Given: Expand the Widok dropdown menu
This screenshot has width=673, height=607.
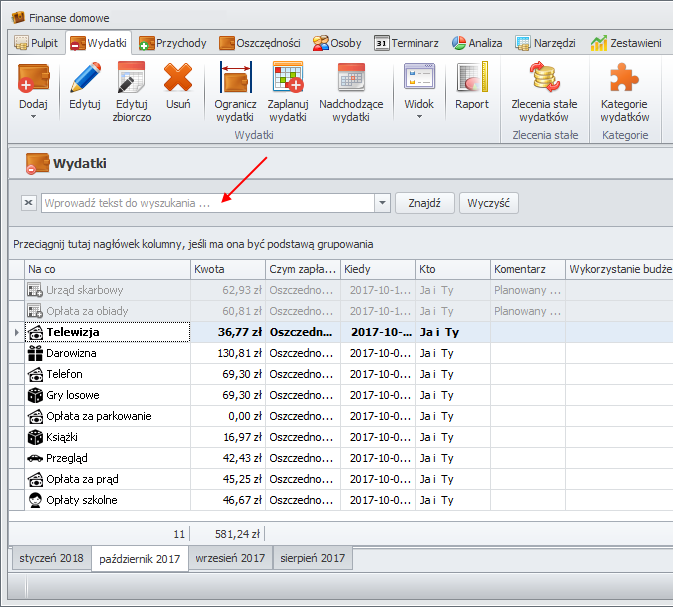Looking at the screenshot, I should coord(419,117).
